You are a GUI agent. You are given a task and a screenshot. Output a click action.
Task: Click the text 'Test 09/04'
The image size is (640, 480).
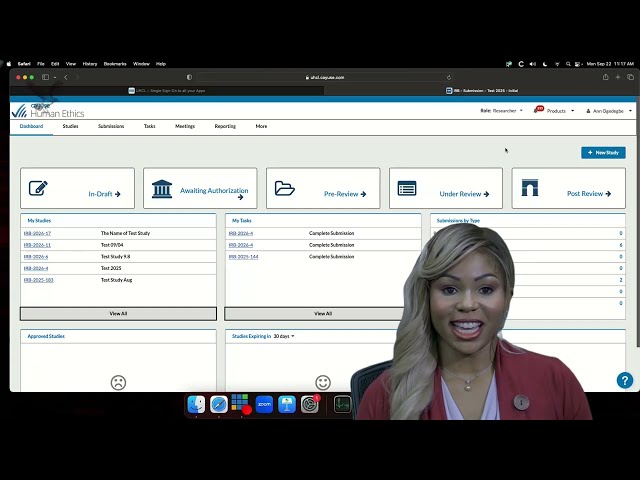112,245
